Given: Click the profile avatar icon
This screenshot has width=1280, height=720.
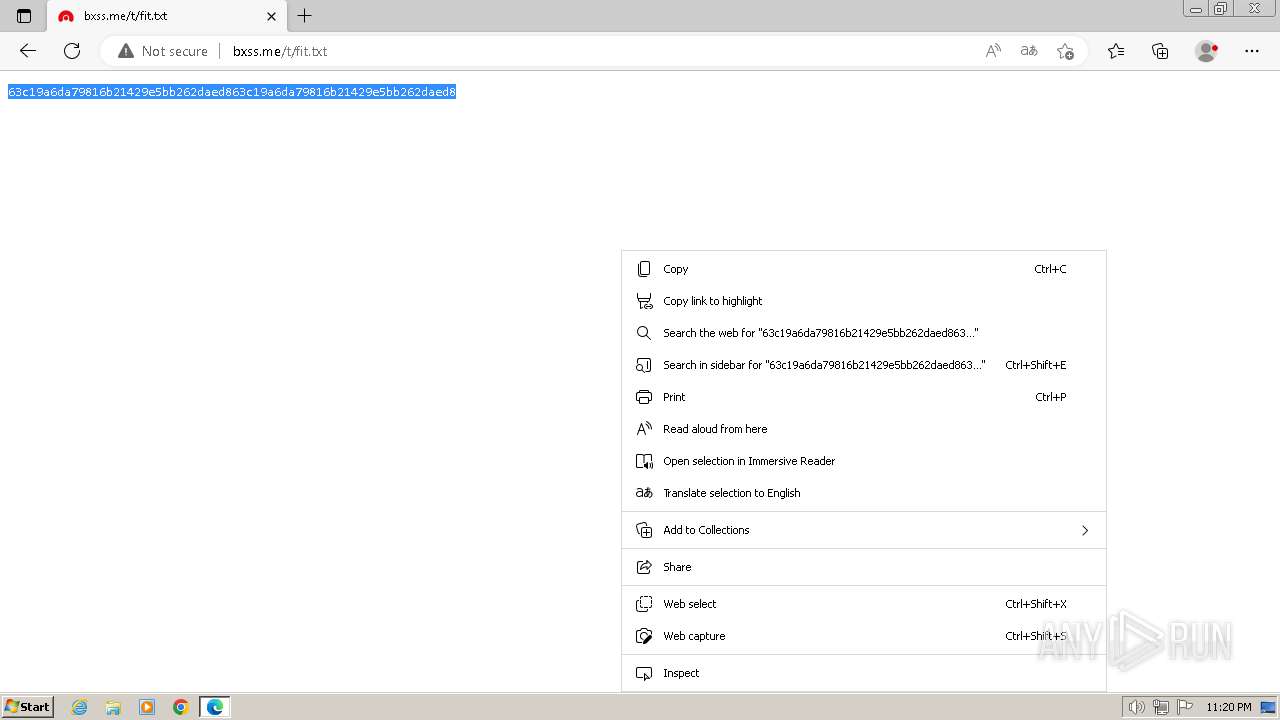Looking at the screenshot, I should point(1206,51).
